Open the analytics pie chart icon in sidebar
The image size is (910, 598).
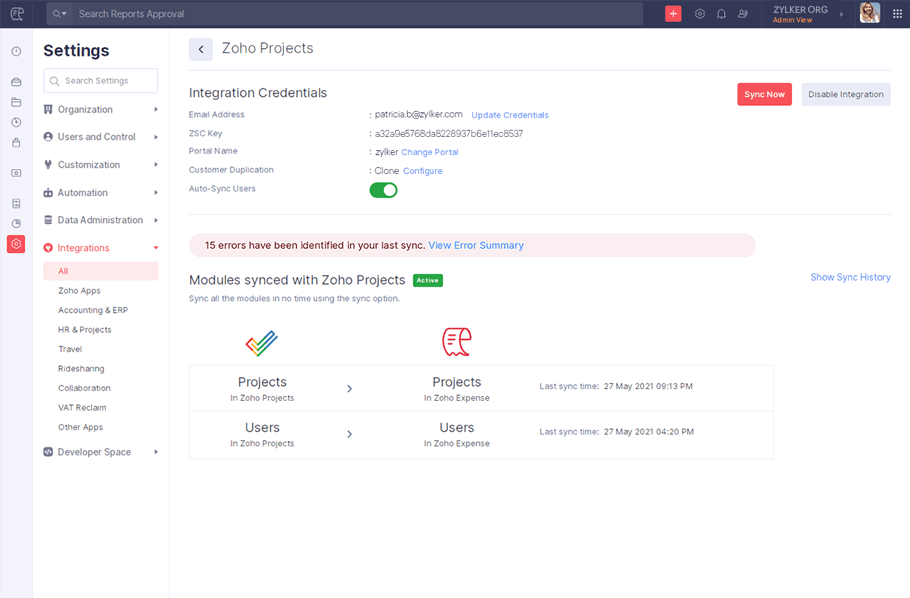pyautogui.click(x=15, y=222)
